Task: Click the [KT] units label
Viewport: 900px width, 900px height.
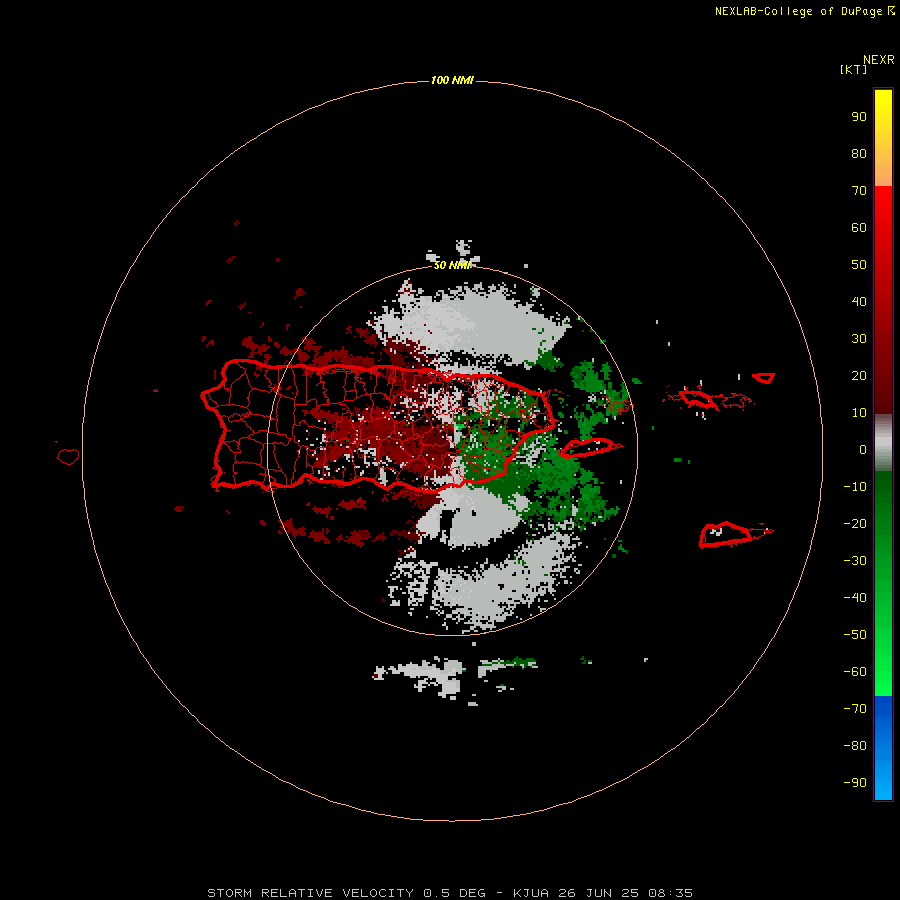Action: (x=853, y=69)
